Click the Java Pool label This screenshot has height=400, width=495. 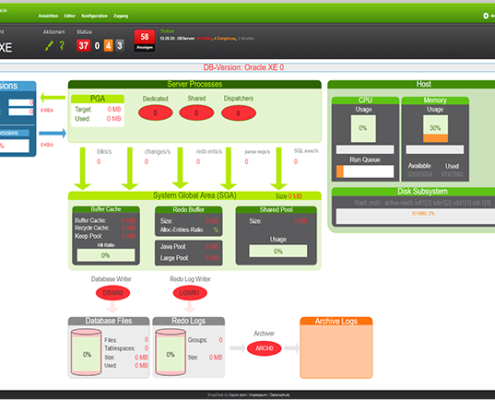point(173,247)
